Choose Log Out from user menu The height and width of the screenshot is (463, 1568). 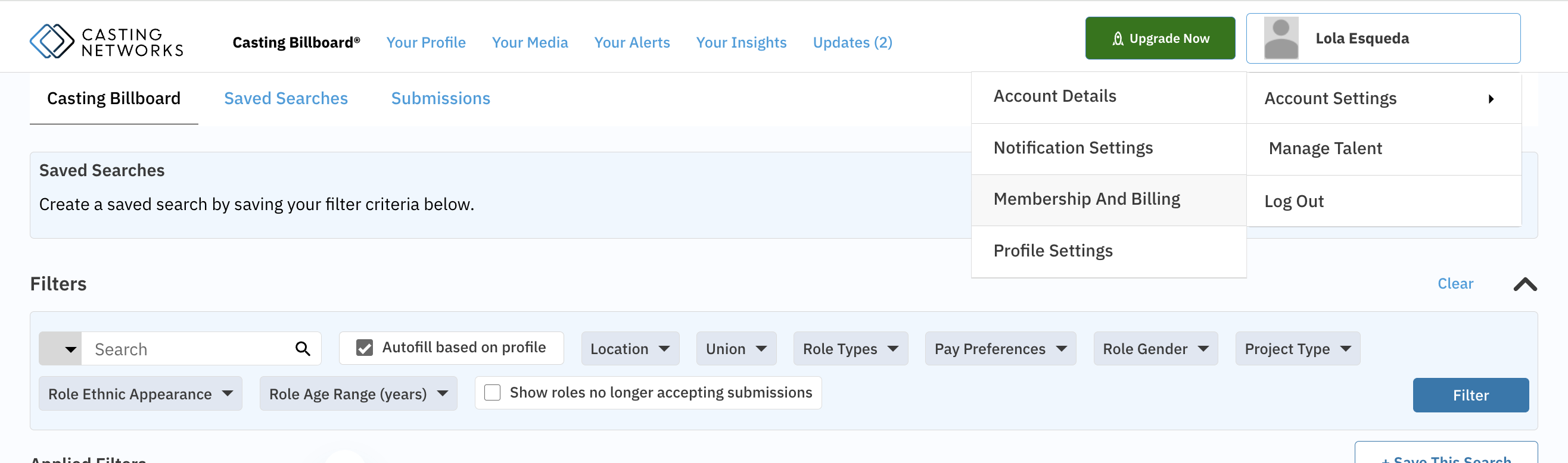1383,201
